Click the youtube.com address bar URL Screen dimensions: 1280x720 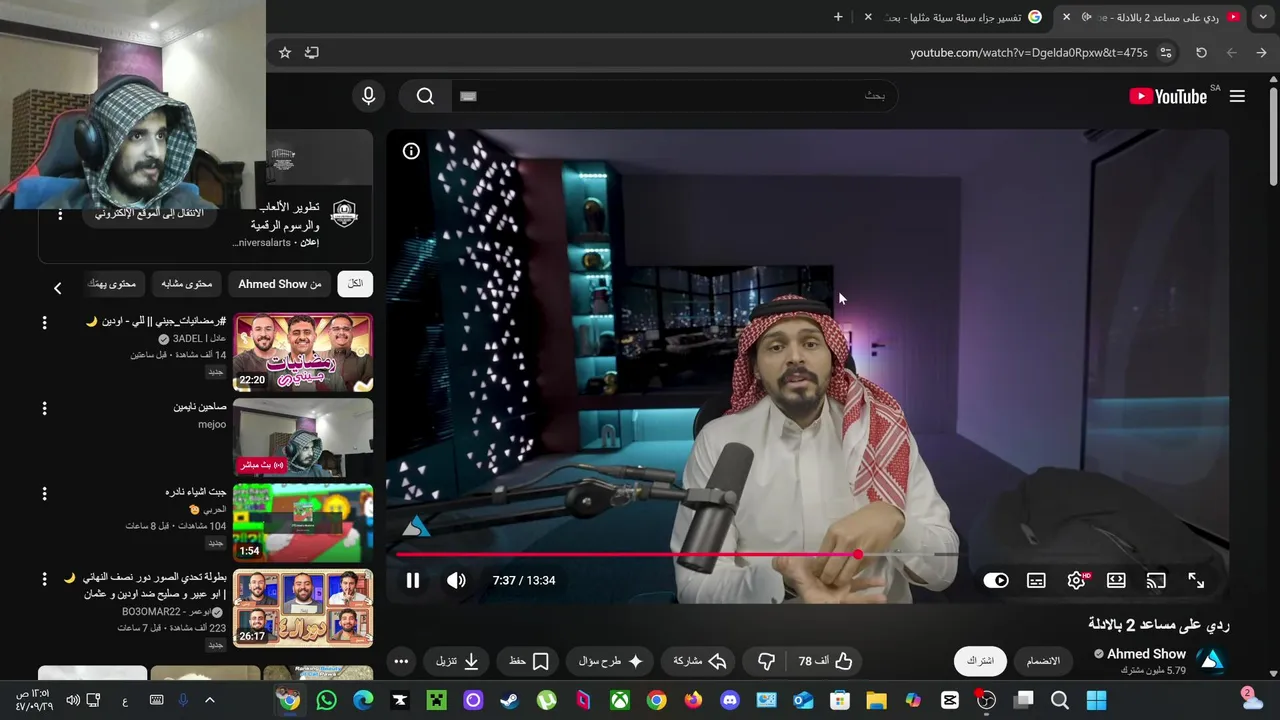[x=1029, y=52]
